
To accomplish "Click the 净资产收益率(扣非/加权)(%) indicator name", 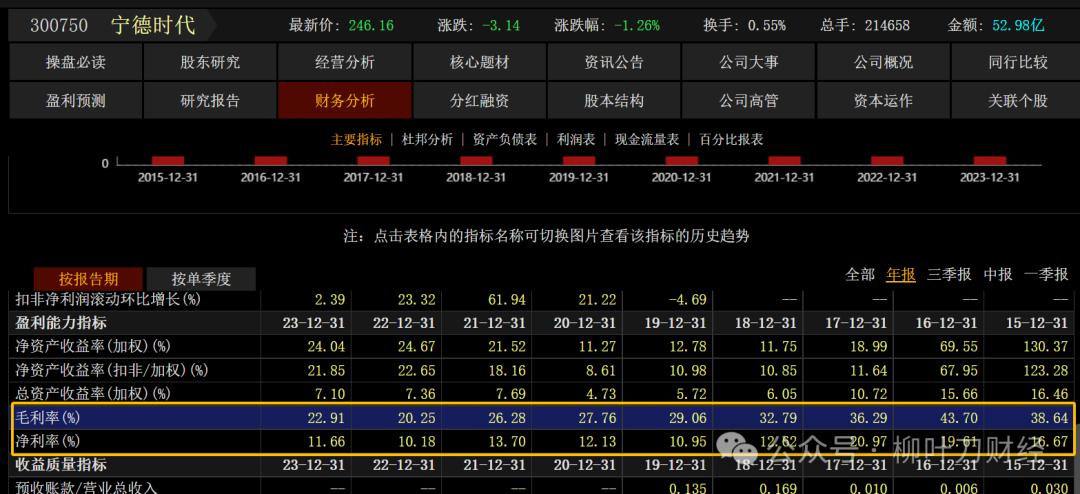I will [112, 370].
